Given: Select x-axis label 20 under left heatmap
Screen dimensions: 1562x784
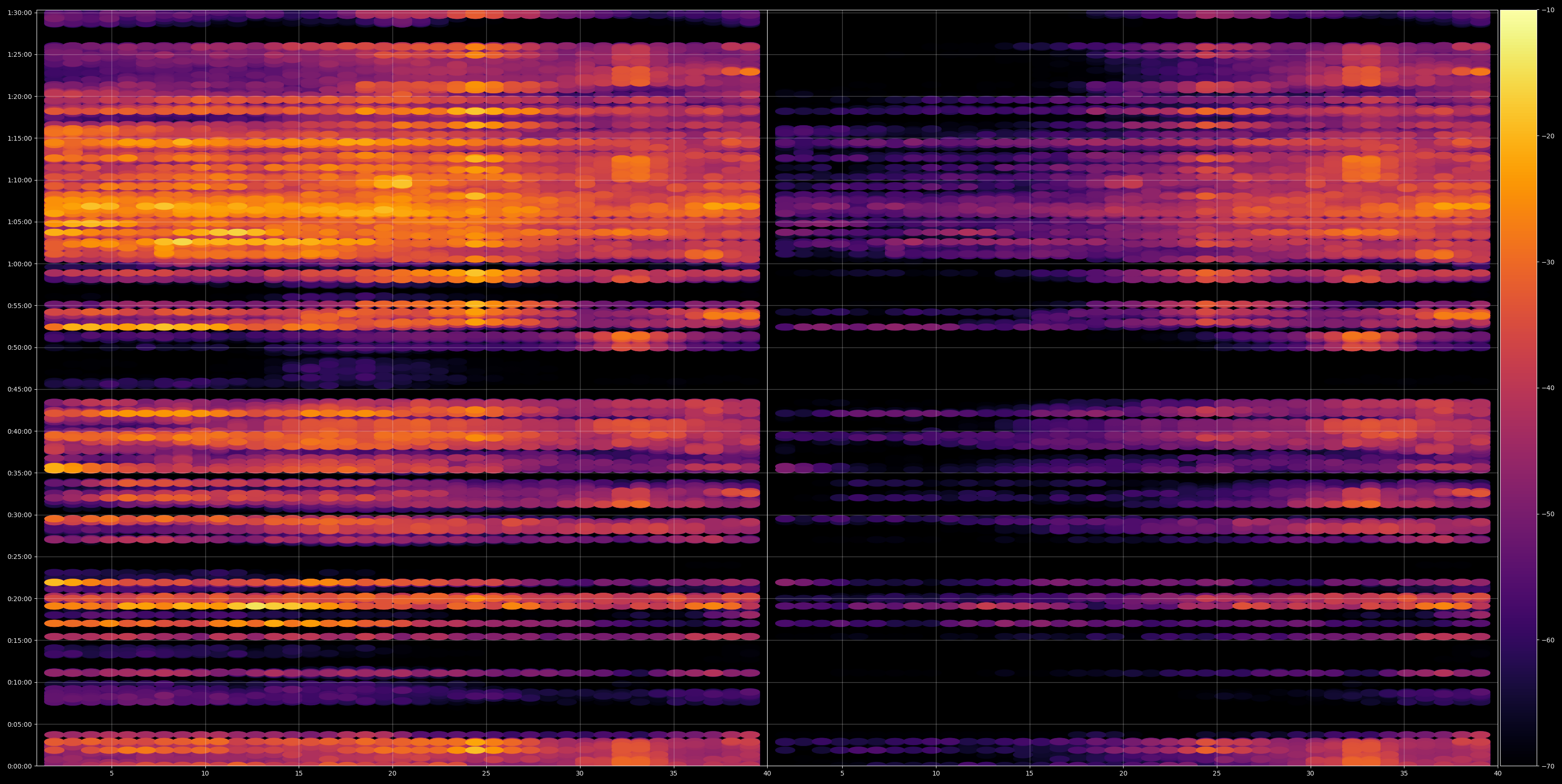Looking at the screenshot, I should [x=392, y=774].
